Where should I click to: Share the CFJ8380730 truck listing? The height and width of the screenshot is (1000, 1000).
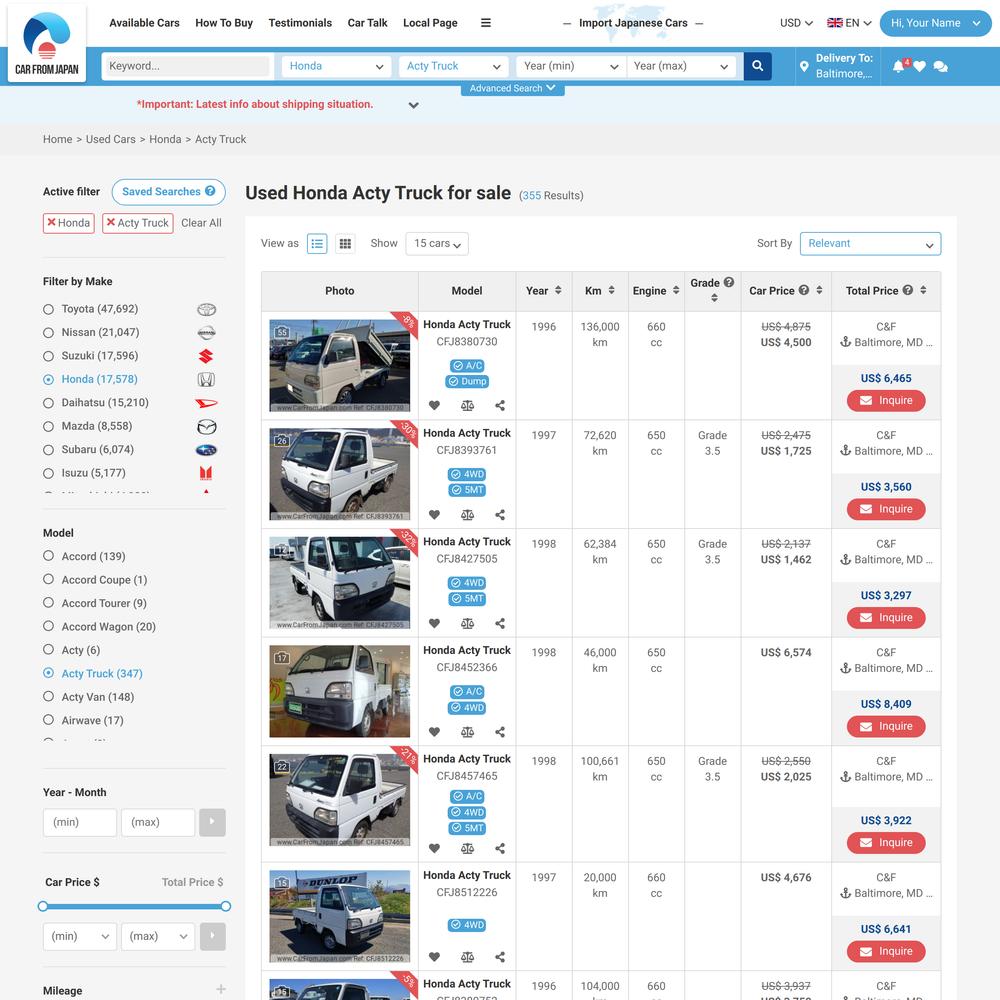pyautogui.click(x=500, y=406)
